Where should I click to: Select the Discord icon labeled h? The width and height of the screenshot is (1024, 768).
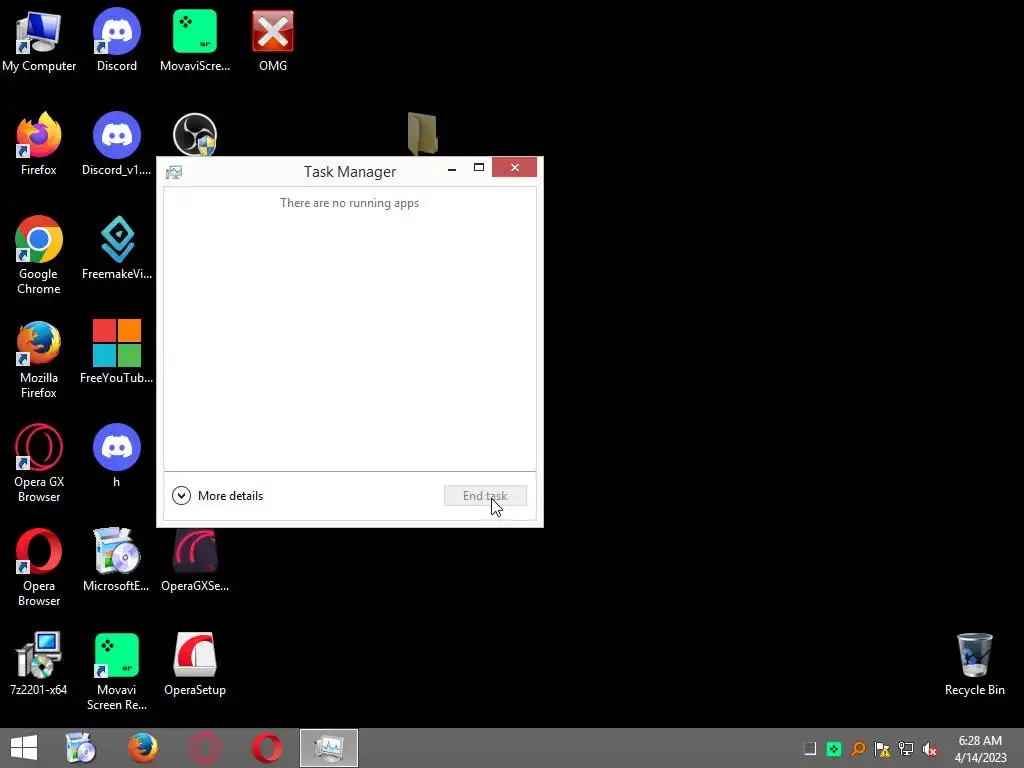pos(117,456)
